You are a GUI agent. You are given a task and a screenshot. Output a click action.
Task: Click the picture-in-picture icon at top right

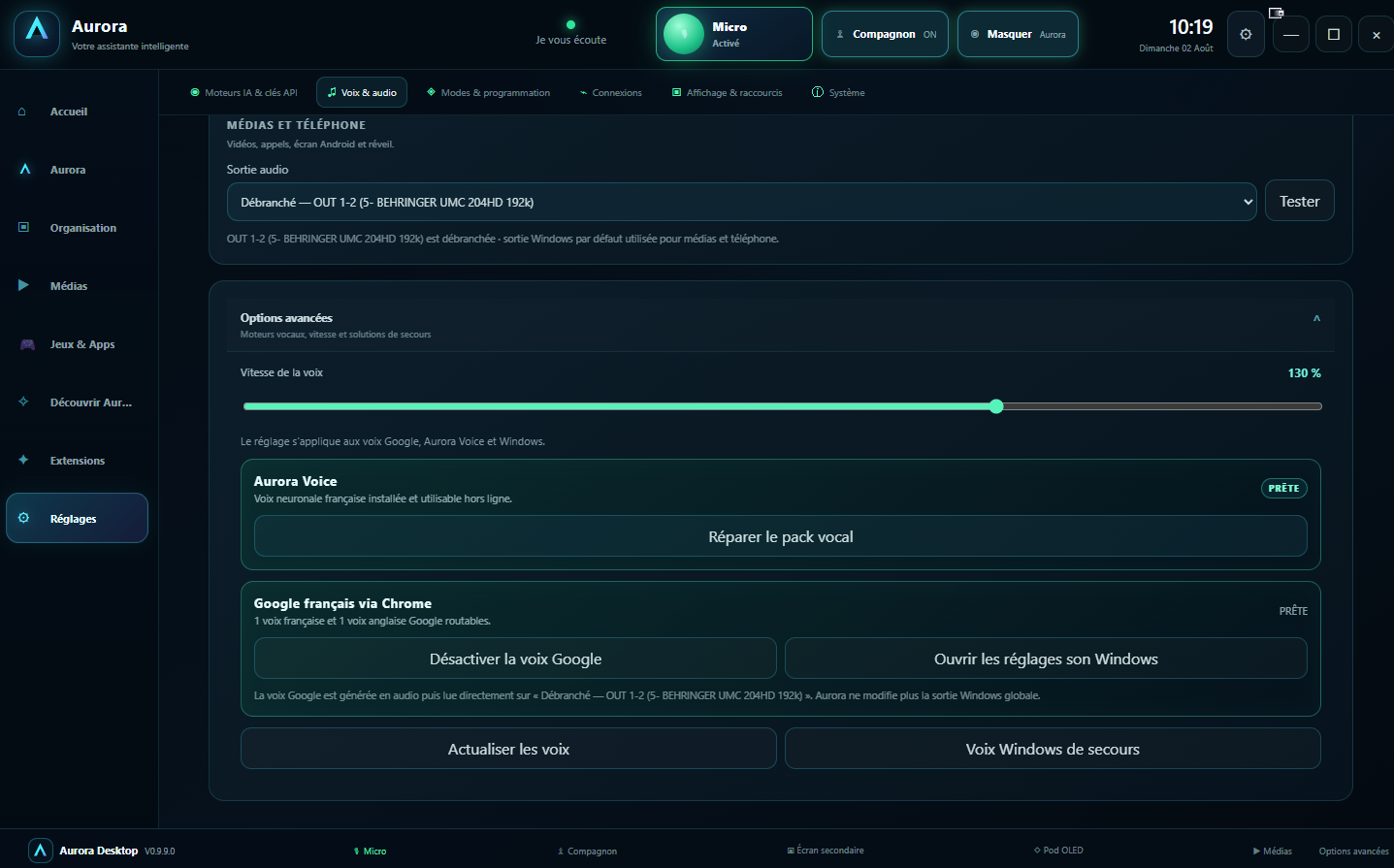click(1276, 13)
